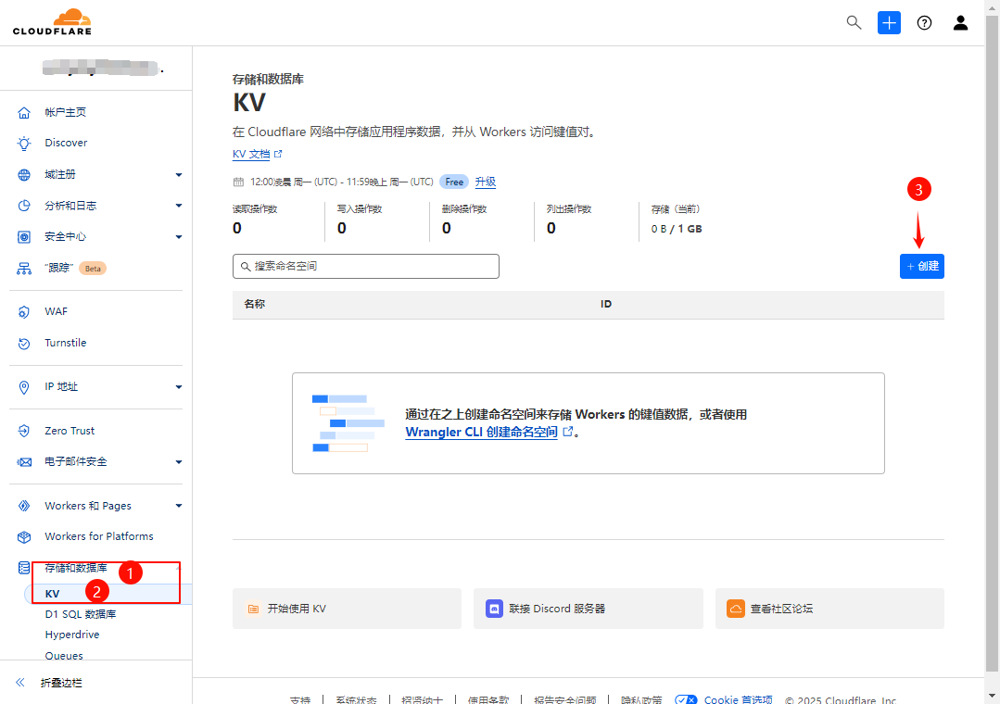
Task: Open the Wrangler CLI 创建命名空间 link
Action: click(481, 432)
